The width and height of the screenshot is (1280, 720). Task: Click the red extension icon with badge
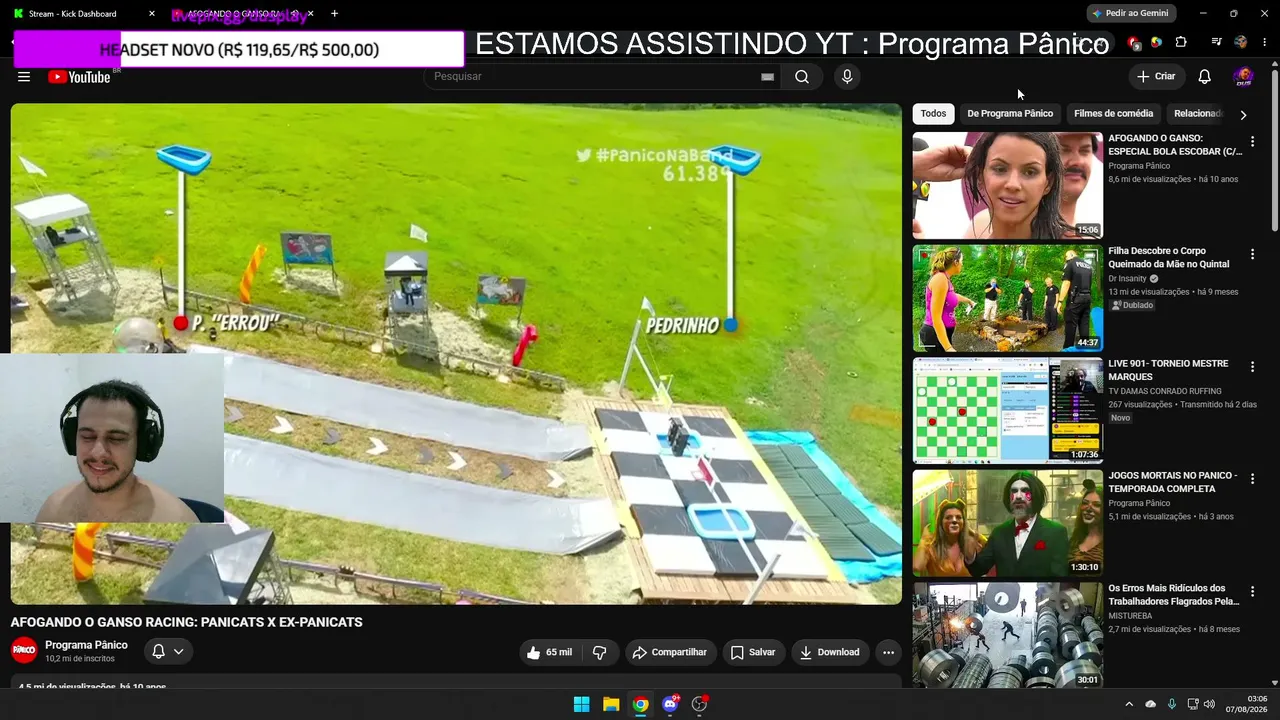point(1133,43)
